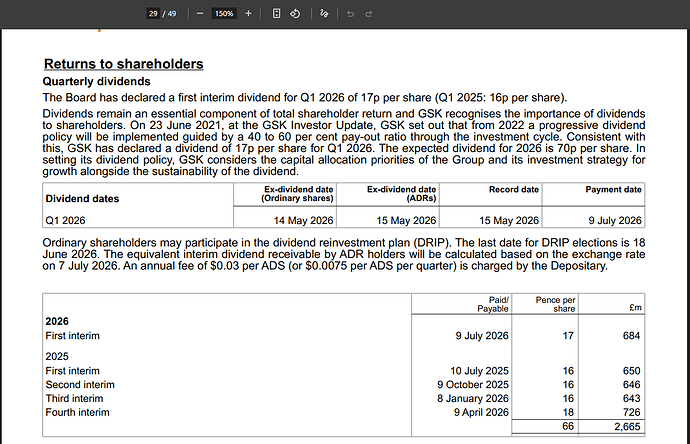
Task: Toggle fit to page view
Action: (x=276, y=14)
